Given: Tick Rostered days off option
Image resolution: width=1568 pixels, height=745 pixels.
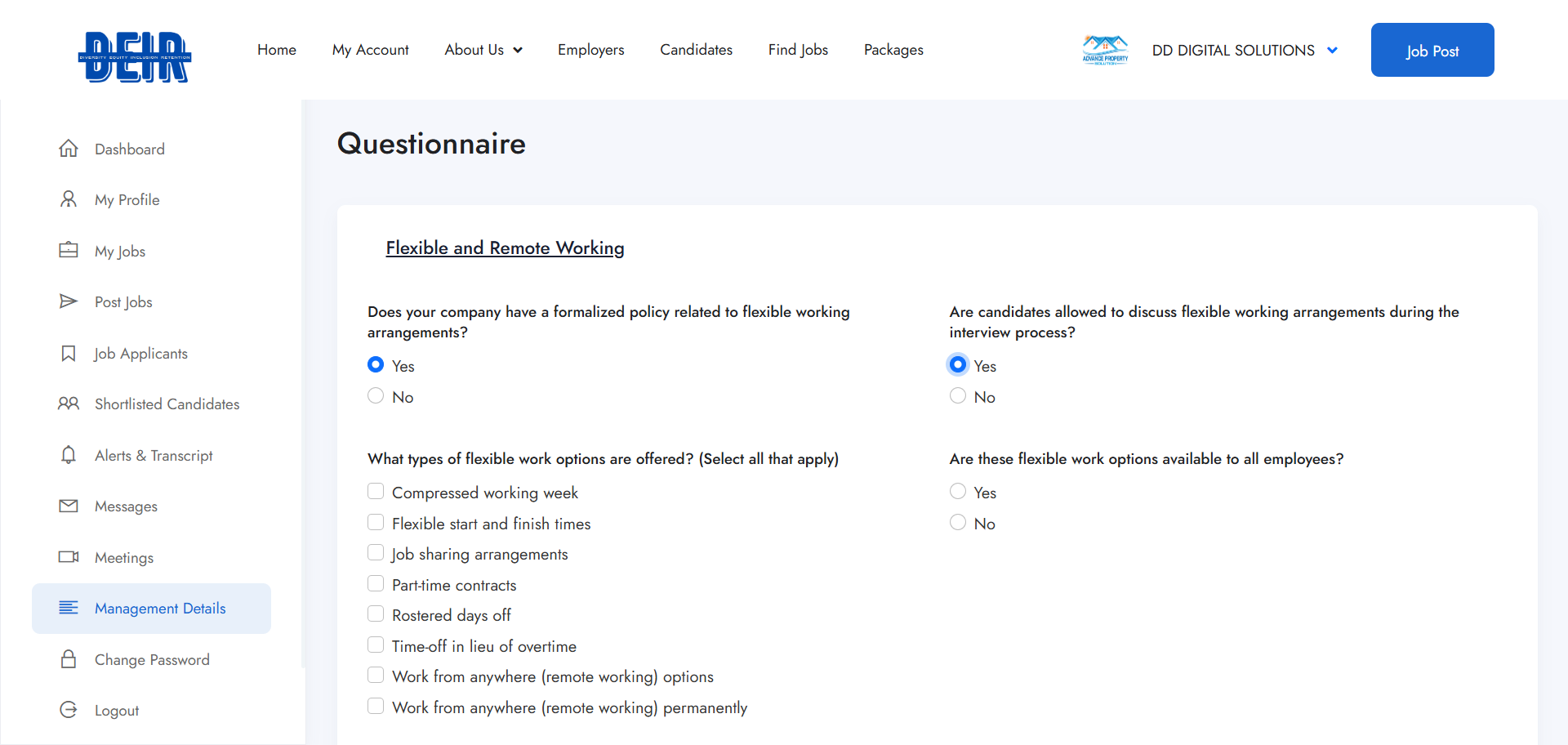Looking at the screenshot, I should [x=376, y=613].
